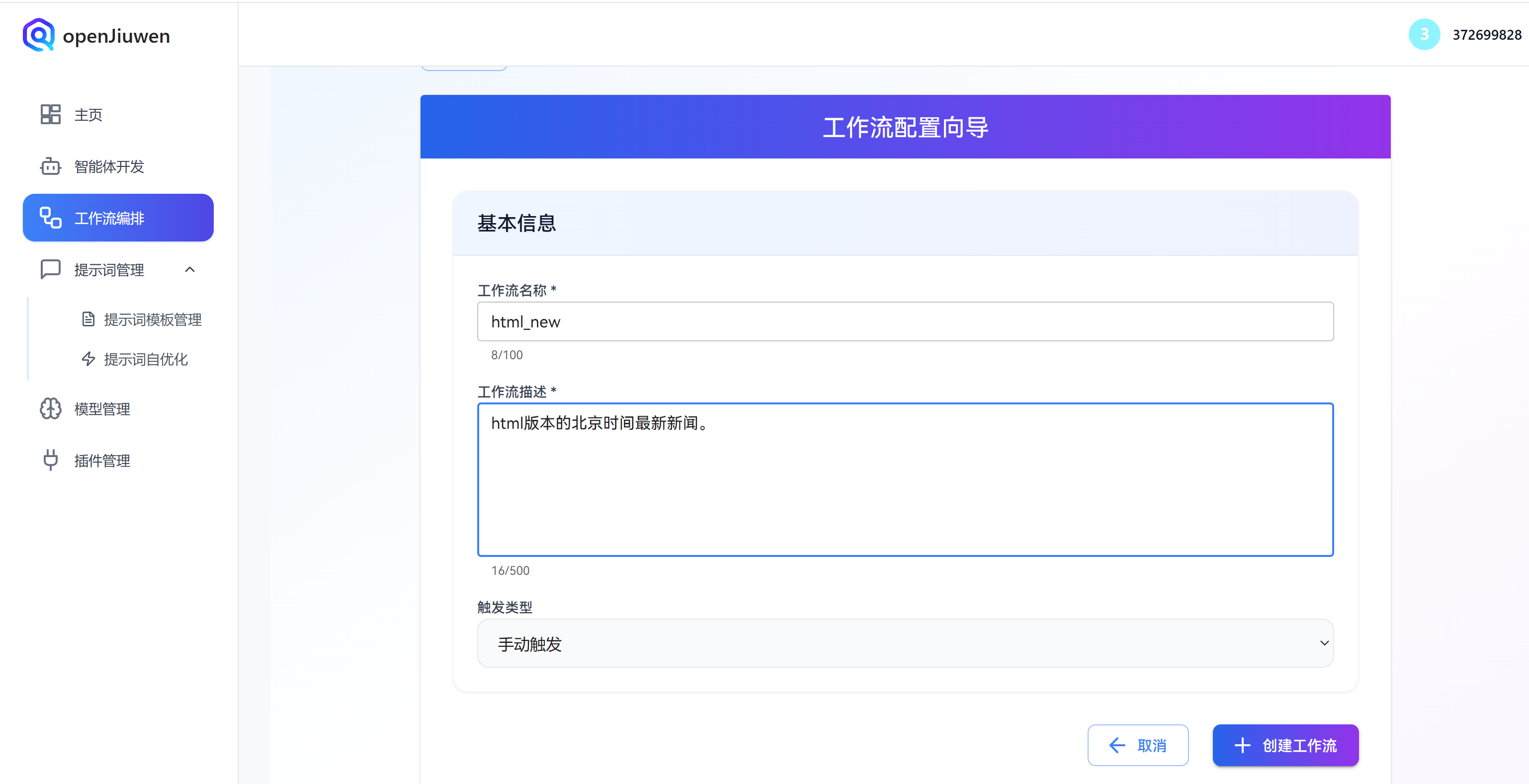Click the brain icon for model management
This screenshot has height=784, width=1529.
coord(50,409)
